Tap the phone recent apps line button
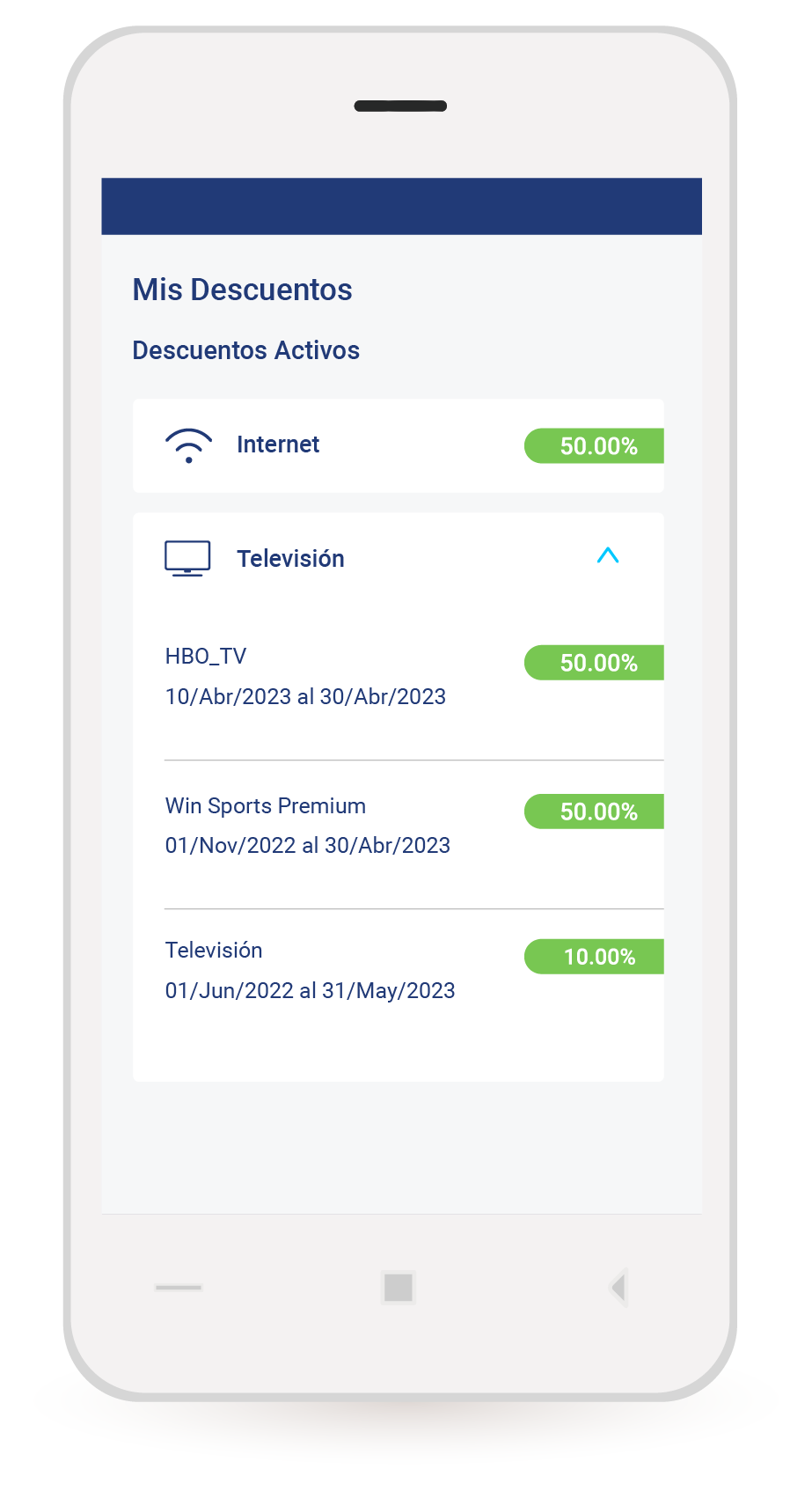This screenshot has width=812, height=1491. tap(179, 1288)
